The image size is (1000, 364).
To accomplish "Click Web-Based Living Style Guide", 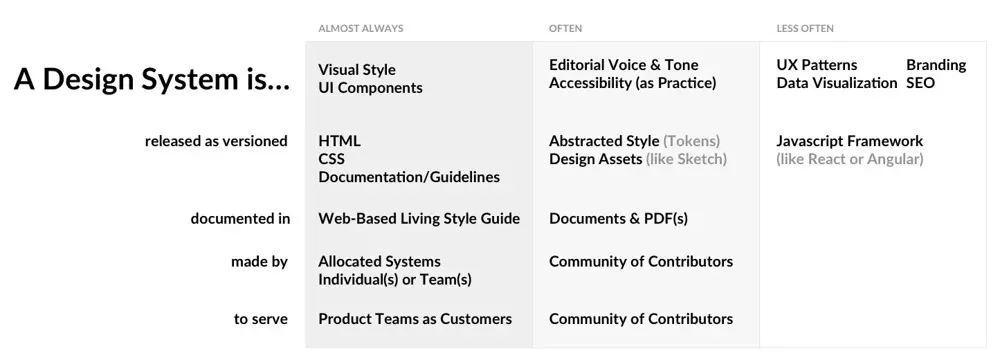I will coord(419,219).
